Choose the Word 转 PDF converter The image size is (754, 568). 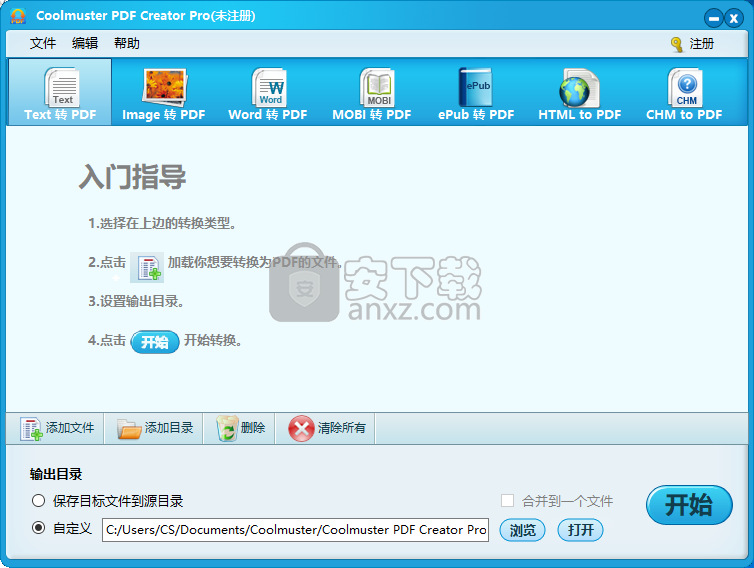click(x=268, y=94)
